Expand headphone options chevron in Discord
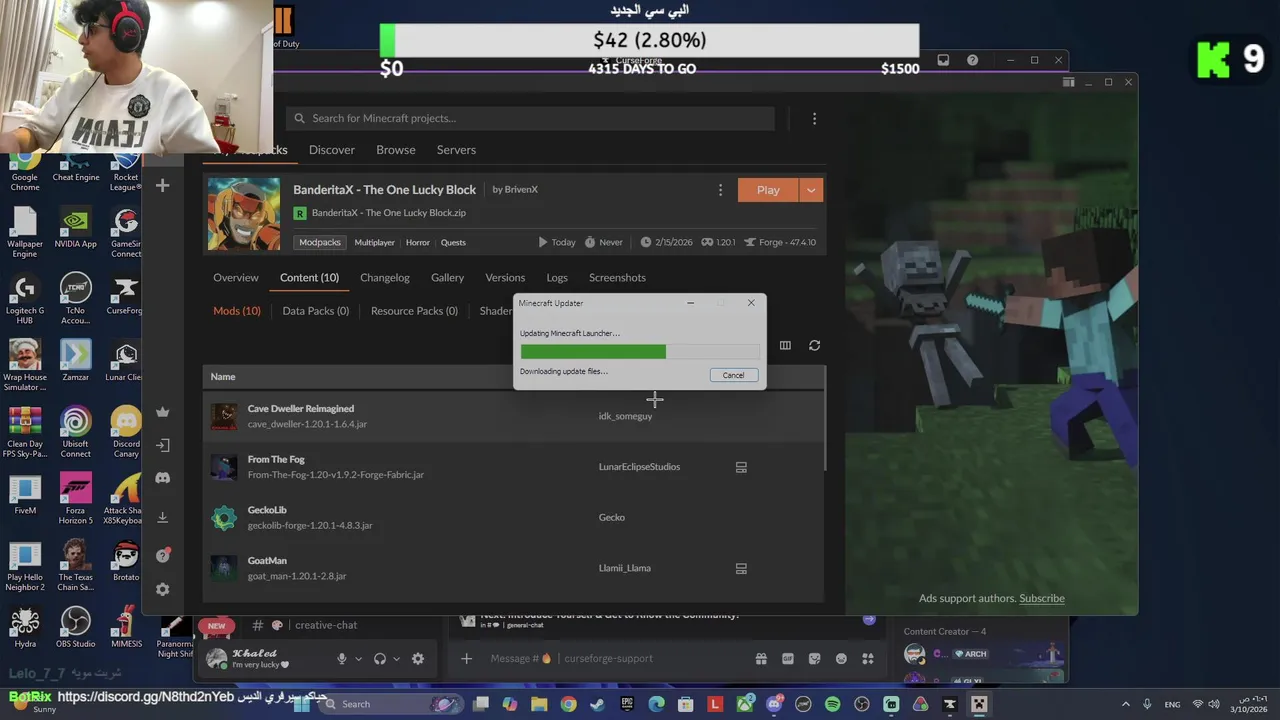 pyautogui.click(x=396, y=659)
